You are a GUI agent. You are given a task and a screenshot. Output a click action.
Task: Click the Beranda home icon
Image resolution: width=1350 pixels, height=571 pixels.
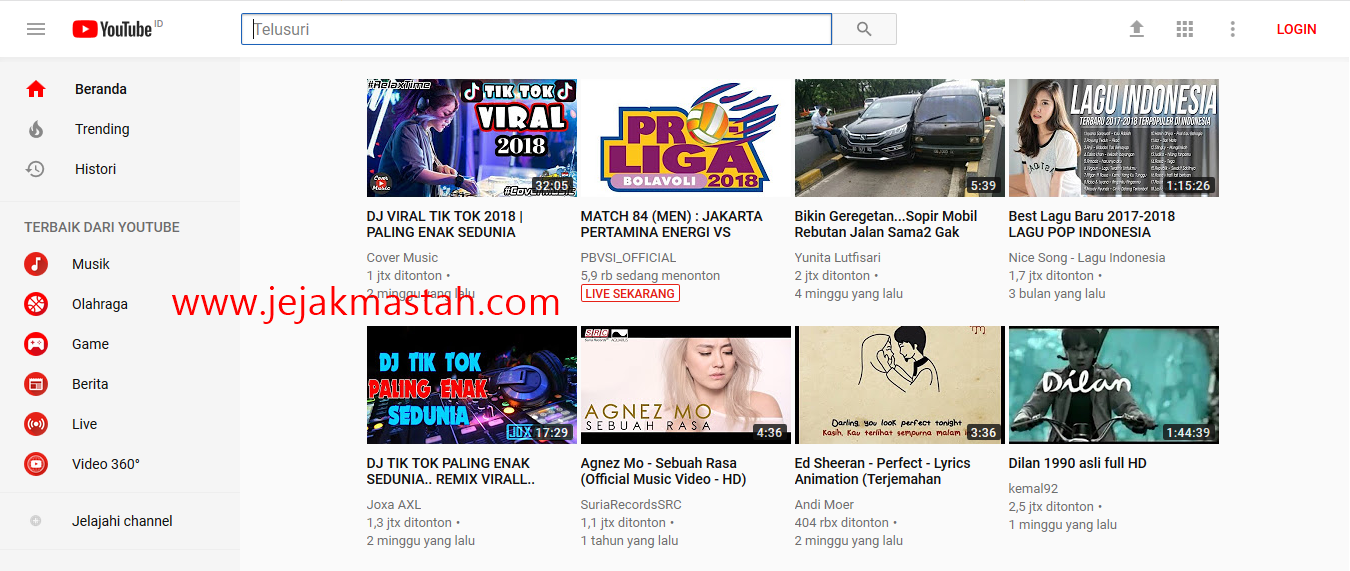(x=36, y=89)
